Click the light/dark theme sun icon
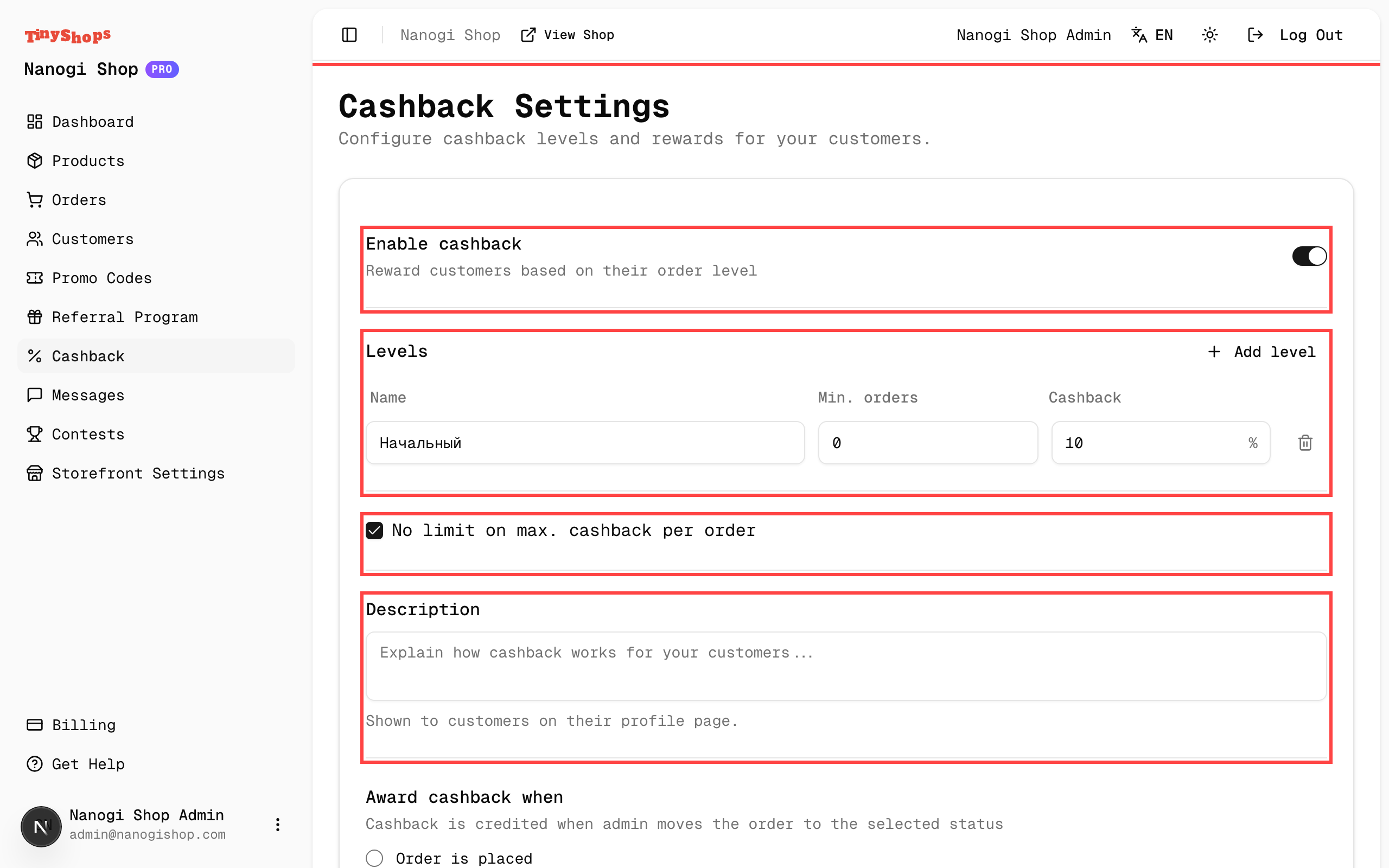Viewport: 1389px width, 868px height. click(1209, 35)
